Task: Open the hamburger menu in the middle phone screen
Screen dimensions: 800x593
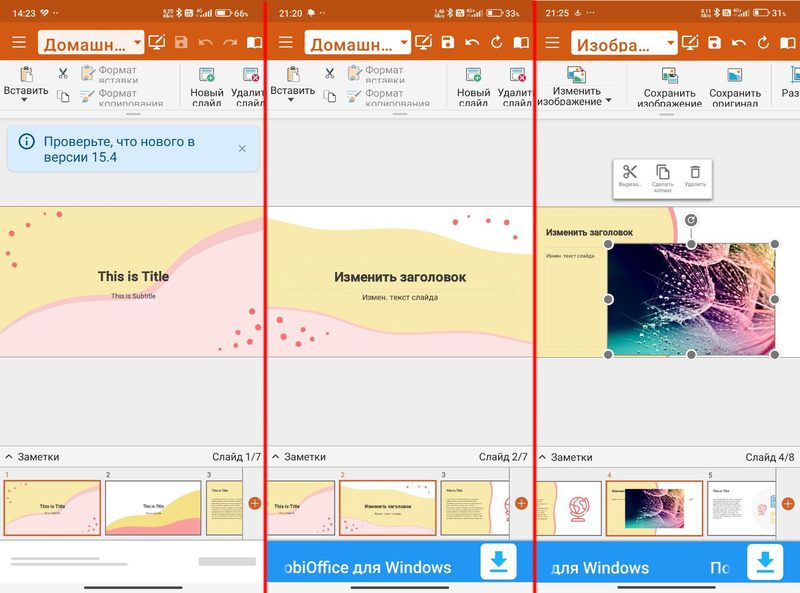Action: click(286, 42)
